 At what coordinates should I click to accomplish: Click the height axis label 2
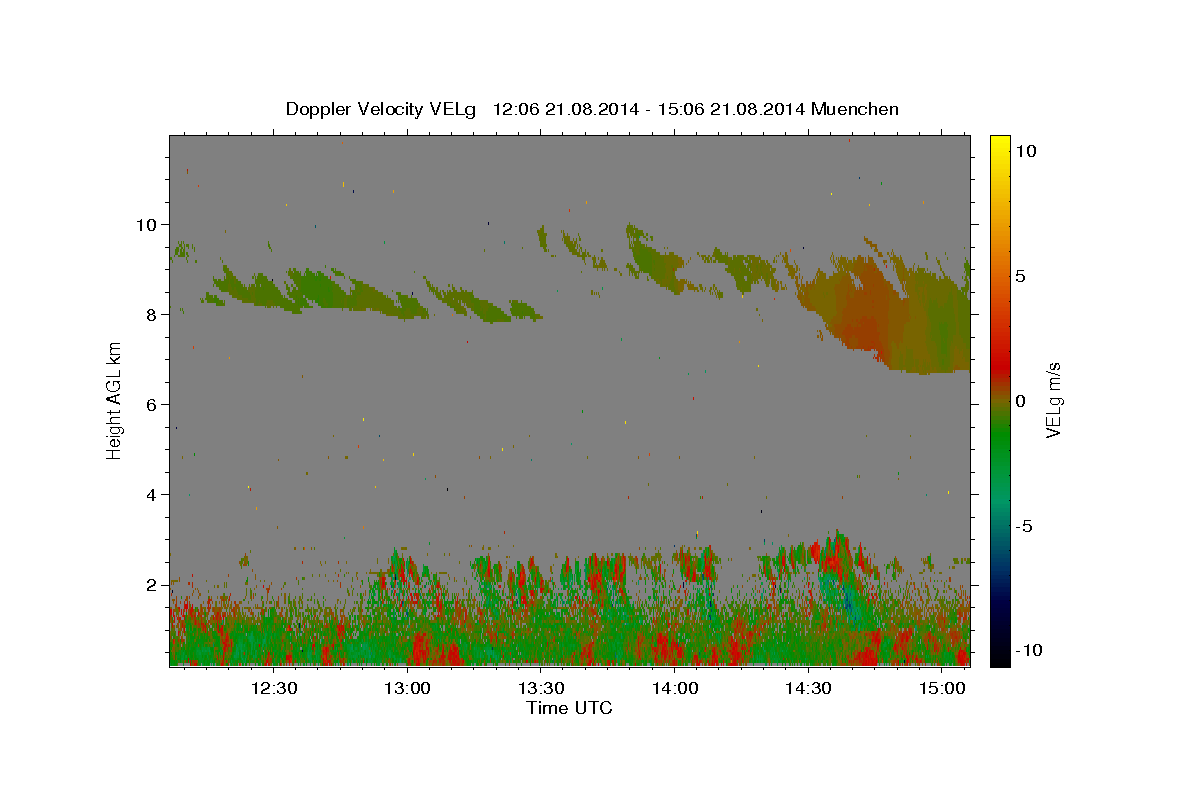pyautogui.click(x=152, y=584)
